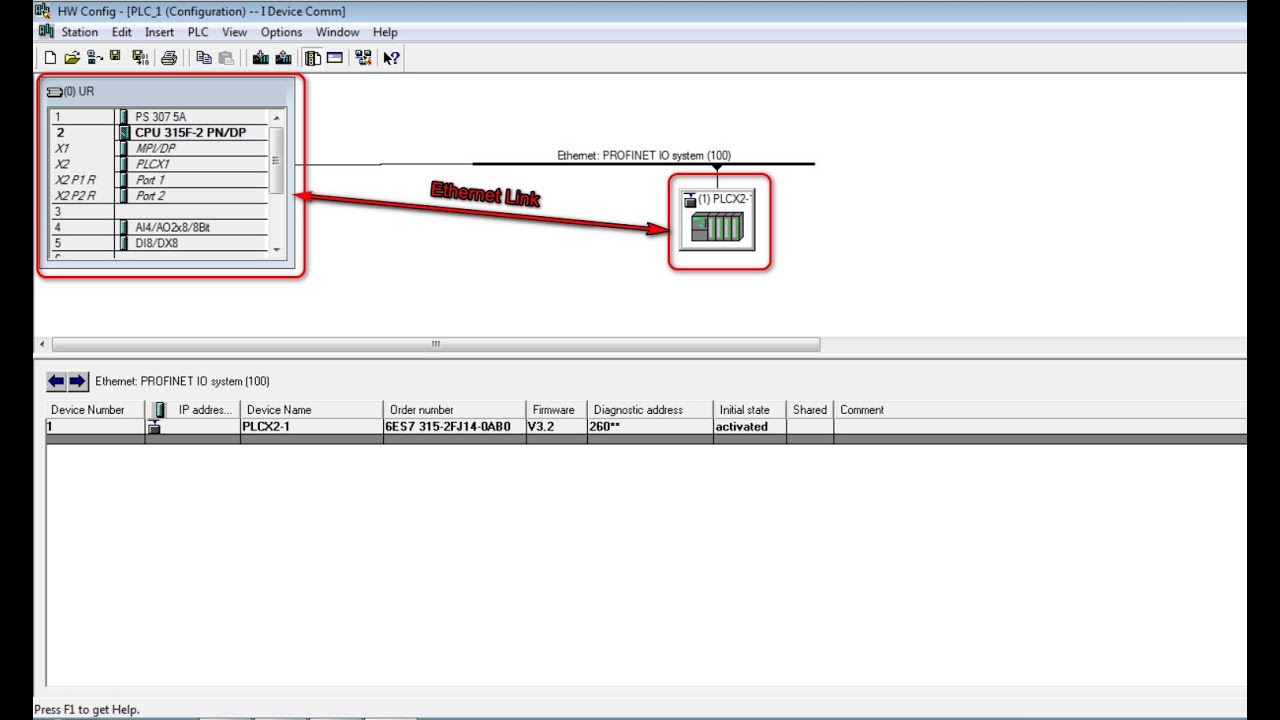Click the Save floppy disk icon
The image size is (1280, 720).
pyautogui.click(x=116, y=58)
